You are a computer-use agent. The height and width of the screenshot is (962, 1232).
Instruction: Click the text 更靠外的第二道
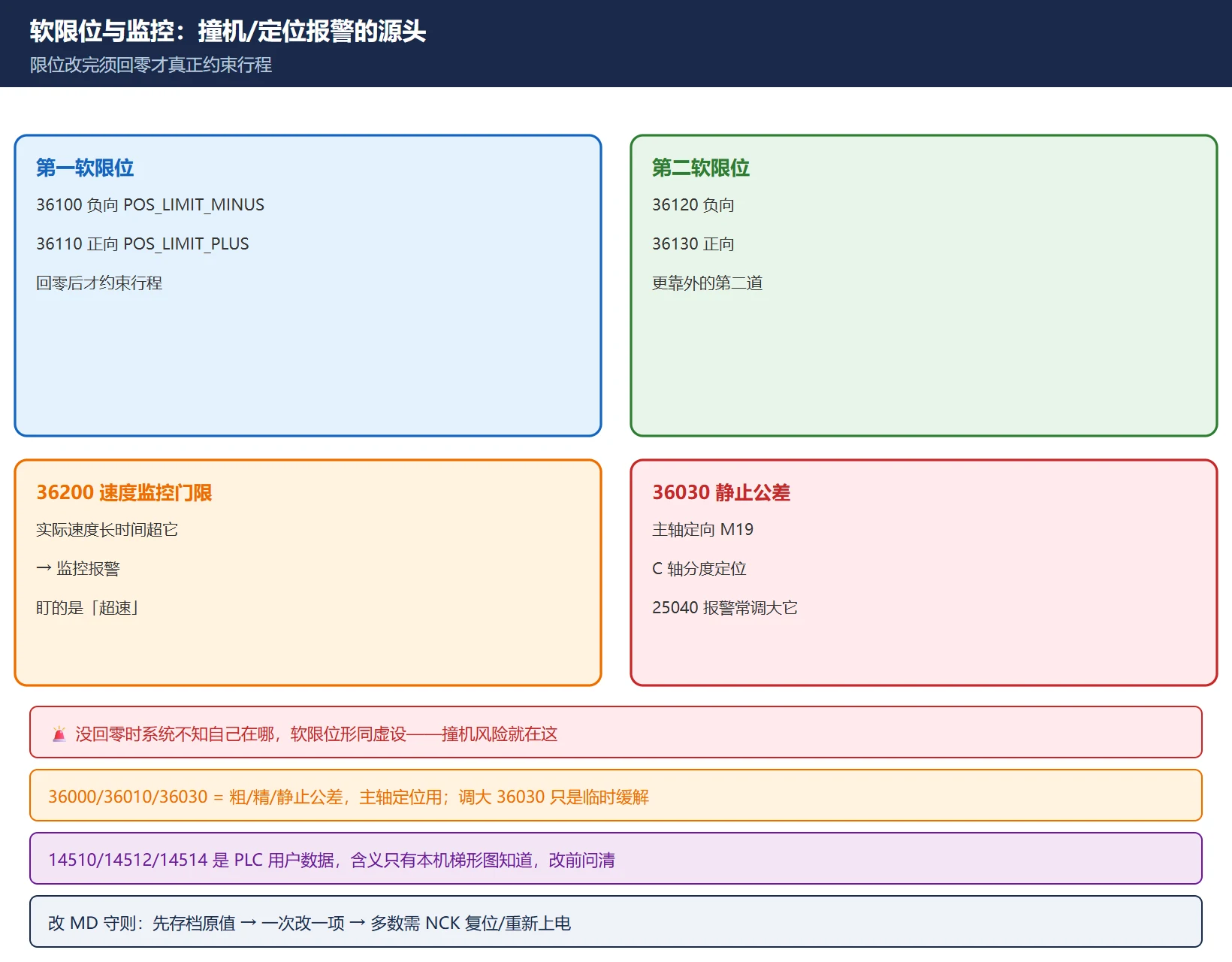click(x=708, y=283)
